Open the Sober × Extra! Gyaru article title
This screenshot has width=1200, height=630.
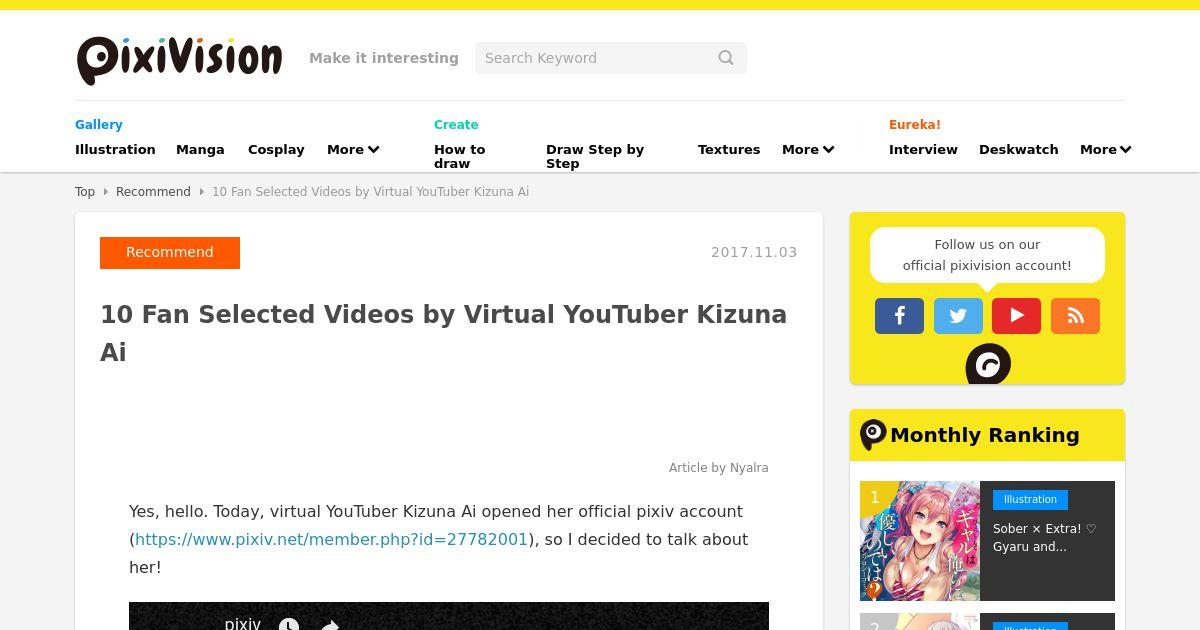(1045, 538)
